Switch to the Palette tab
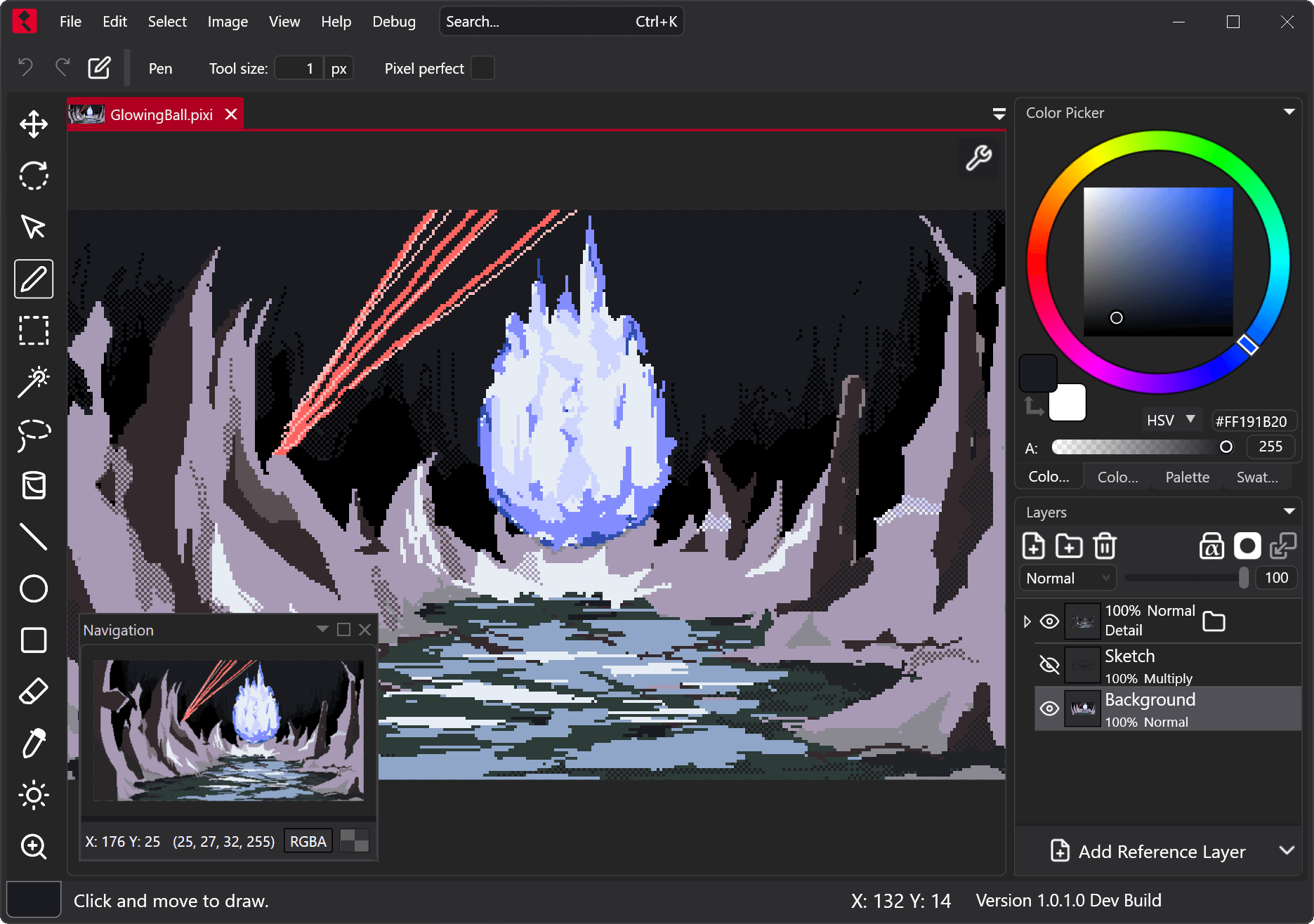1314x924 pixels. (1187, 477)
